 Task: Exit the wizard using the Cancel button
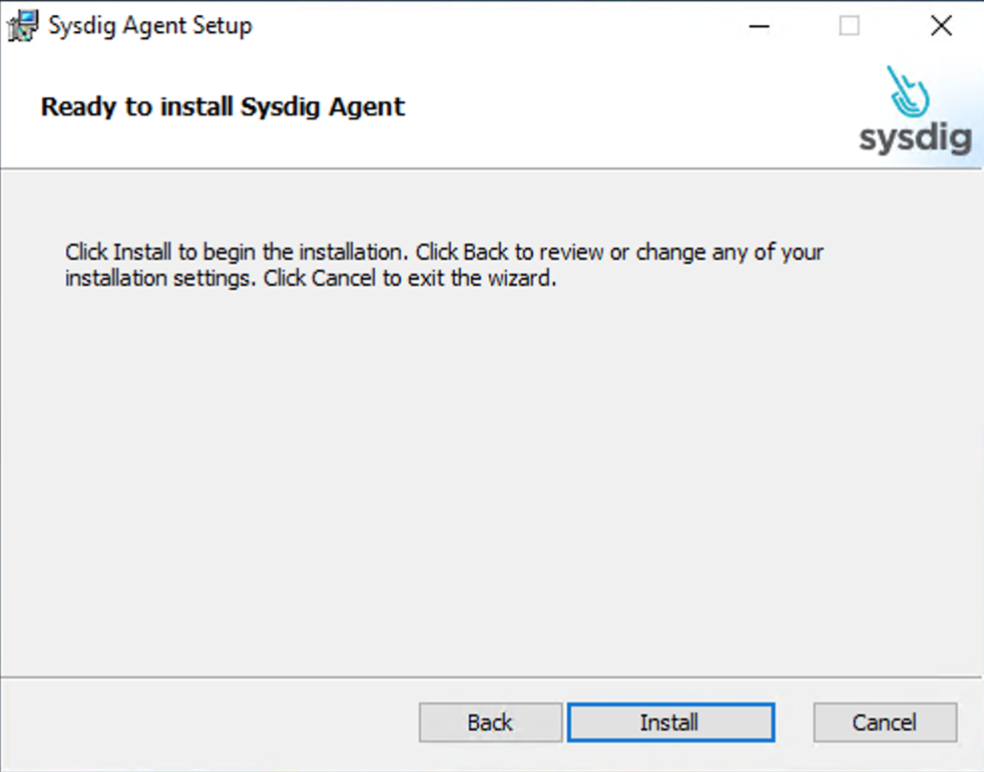884,722
